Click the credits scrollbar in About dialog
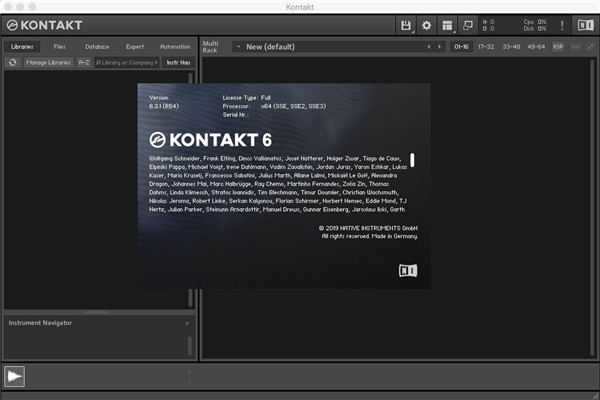Image resolution: width=600 pixels, height=400 pixels. coord(412,160)
